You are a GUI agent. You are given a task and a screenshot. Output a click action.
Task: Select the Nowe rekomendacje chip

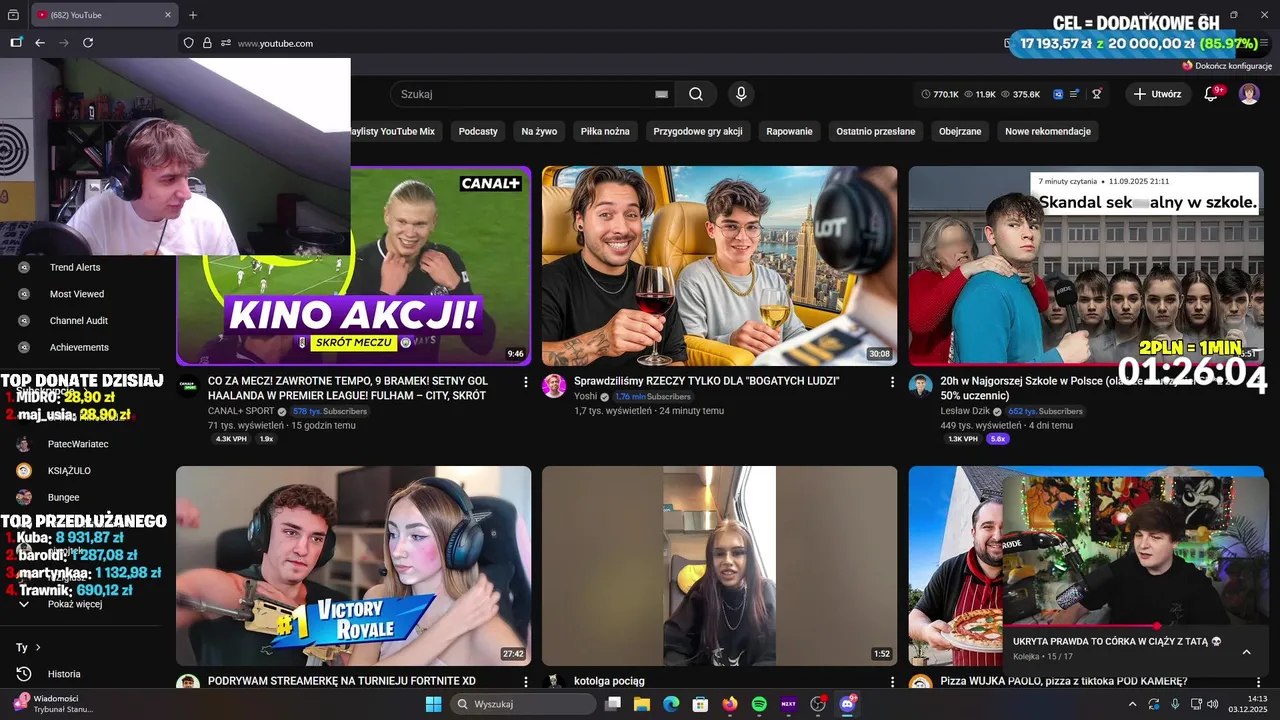[1048, 131]
